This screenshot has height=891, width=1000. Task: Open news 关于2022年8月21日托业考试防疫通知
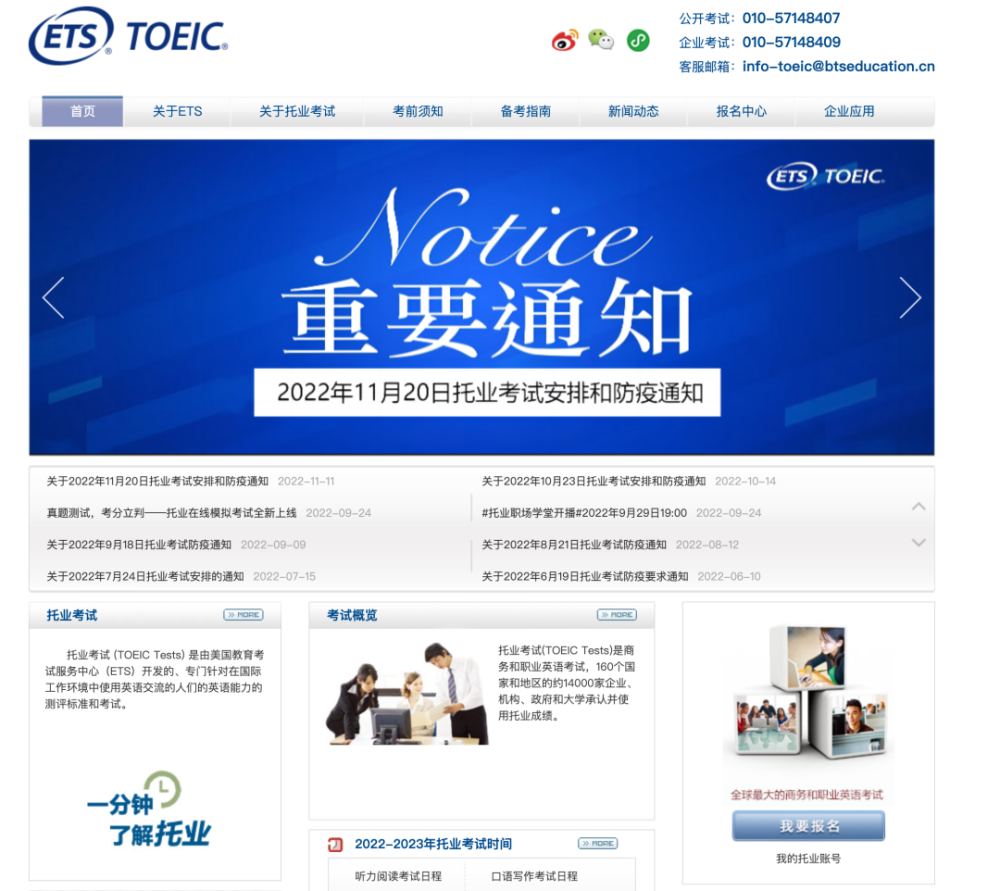point(574,545)
